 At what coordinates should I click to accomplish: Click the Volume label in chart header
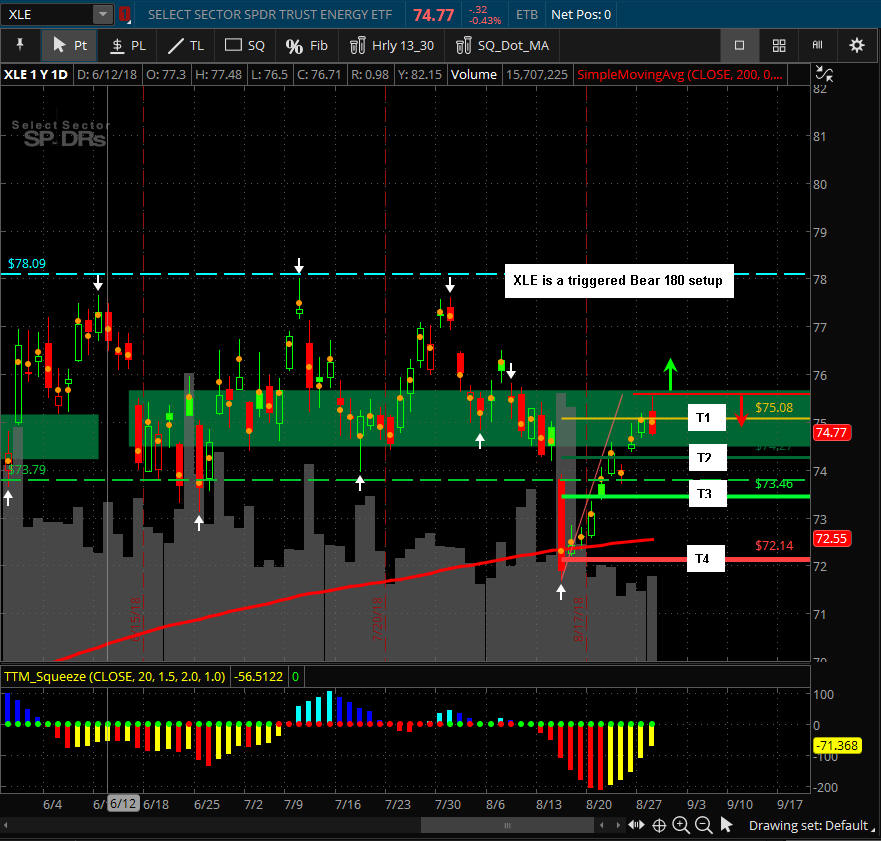click(x=474, y=74)
